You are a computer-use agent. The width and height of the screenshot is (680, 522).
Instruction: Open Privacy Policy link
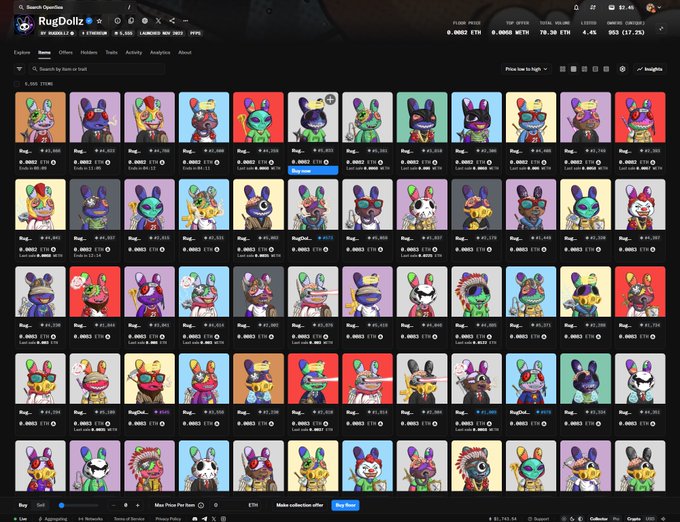click(x=168, y=519)
